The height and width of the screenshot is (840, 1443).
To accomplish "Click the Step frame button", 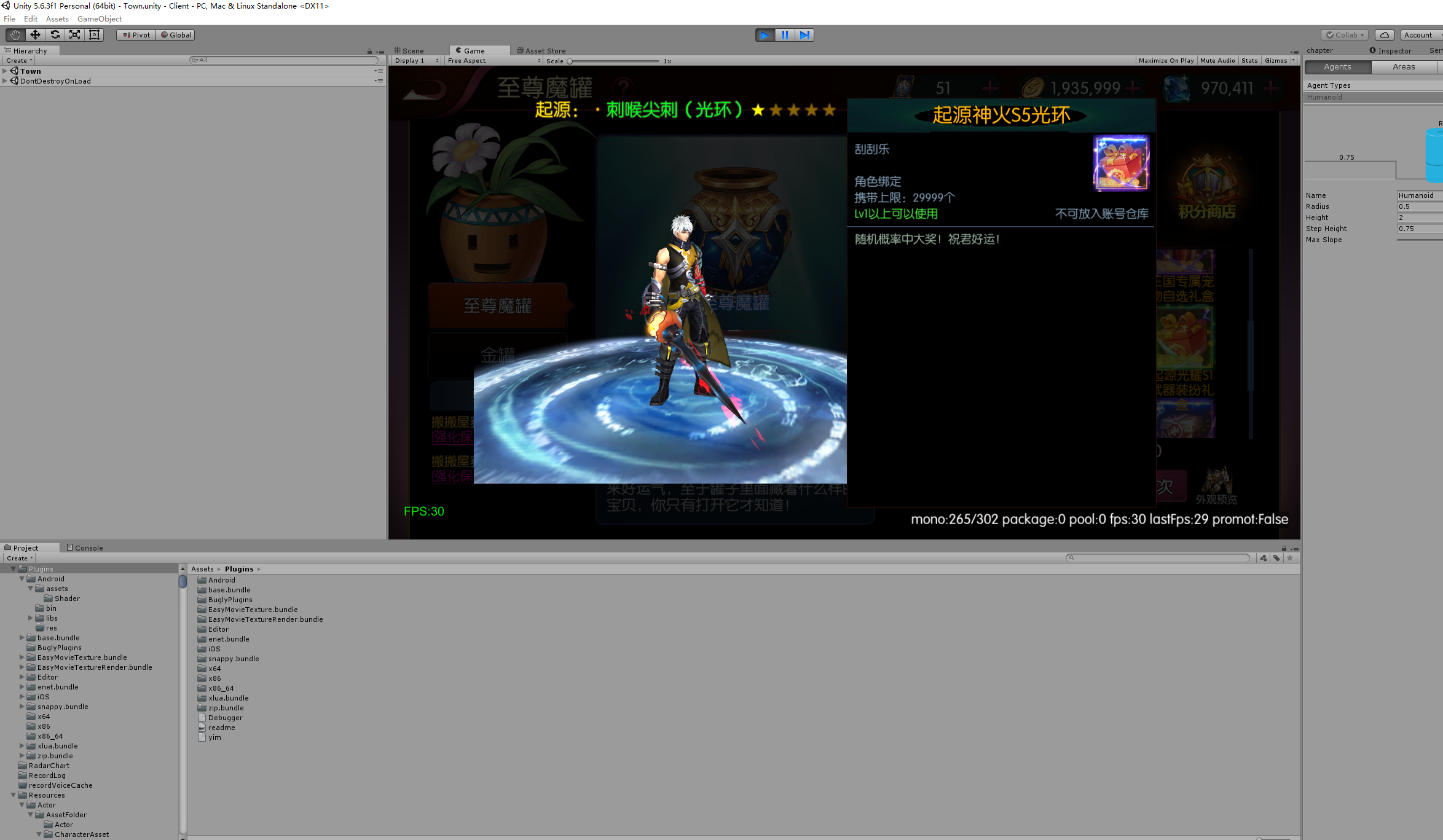I will [804, 35].
